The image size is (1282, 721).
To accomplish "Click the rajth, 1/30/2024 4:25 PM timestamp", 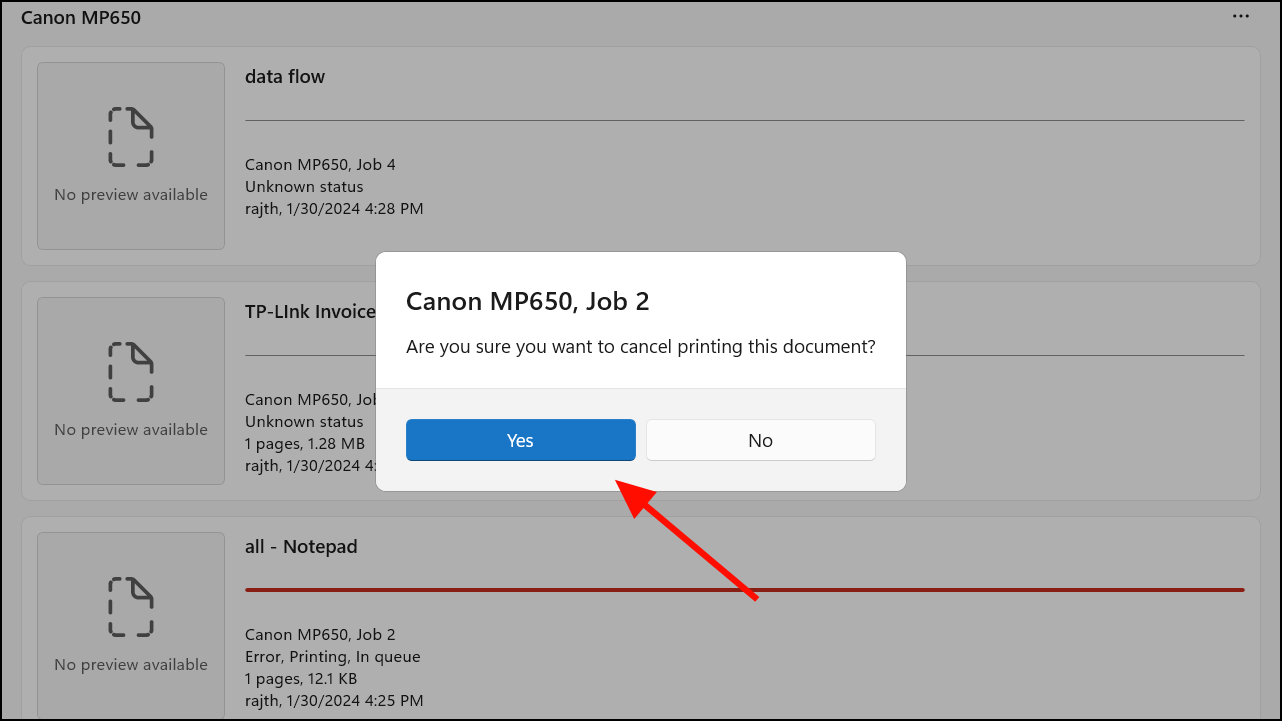I will (334, 700).
